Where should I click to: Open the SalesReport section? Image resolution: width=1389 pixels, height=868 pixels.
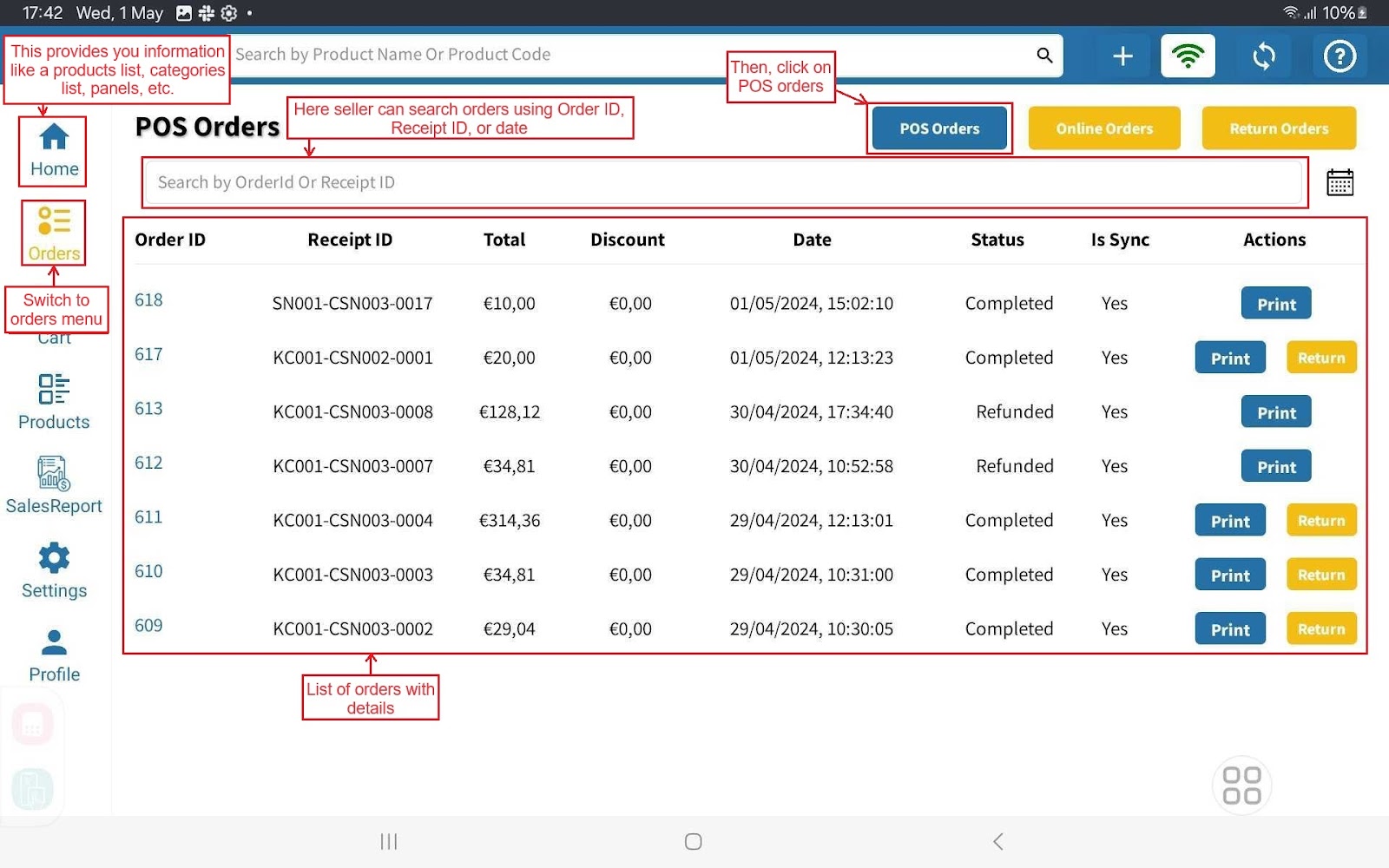[x=54, y=485]
